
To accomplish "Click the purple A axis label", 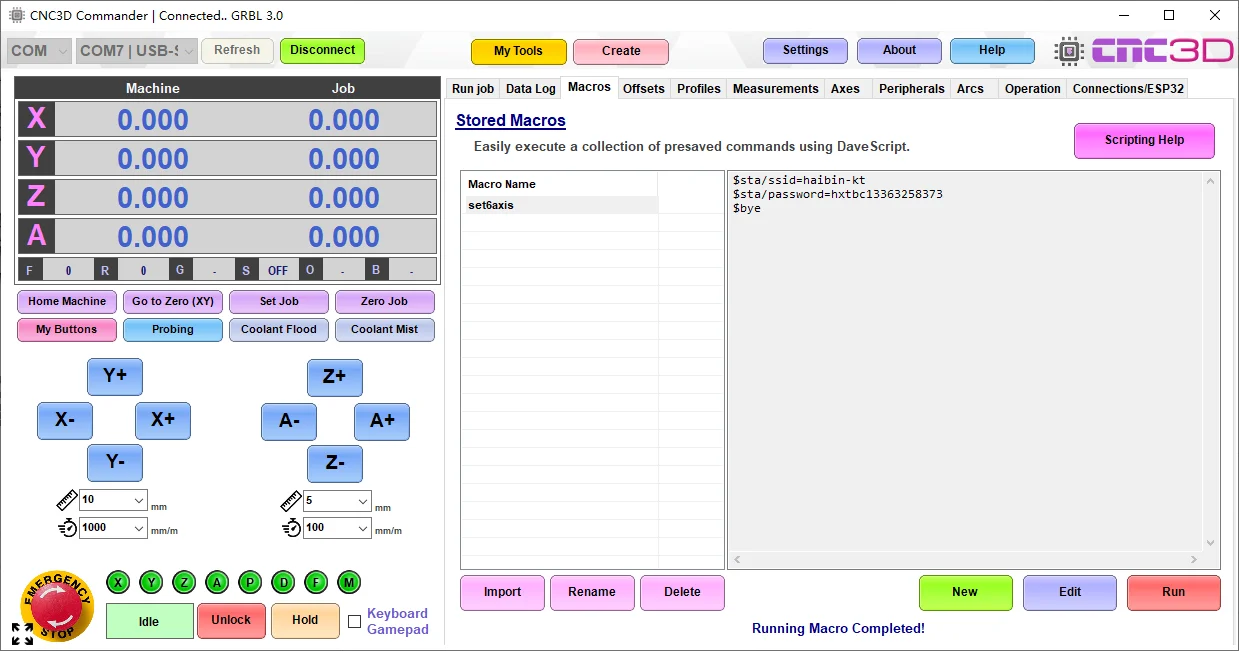I will click(37, 236).
